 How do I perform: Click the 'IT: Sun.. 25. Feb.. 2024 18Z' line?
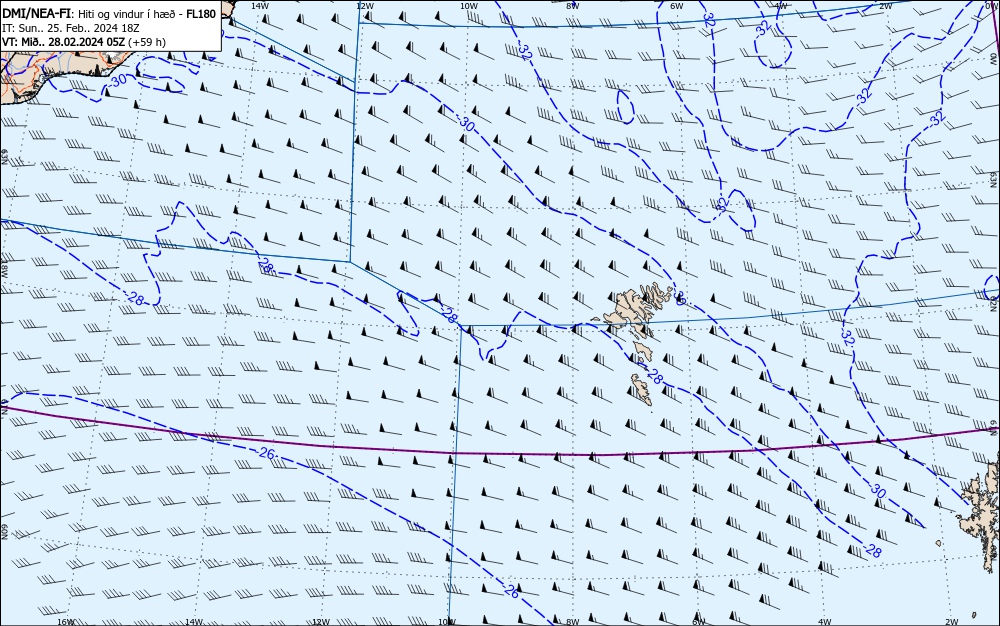pyautogui.click(x=71, y=28)
